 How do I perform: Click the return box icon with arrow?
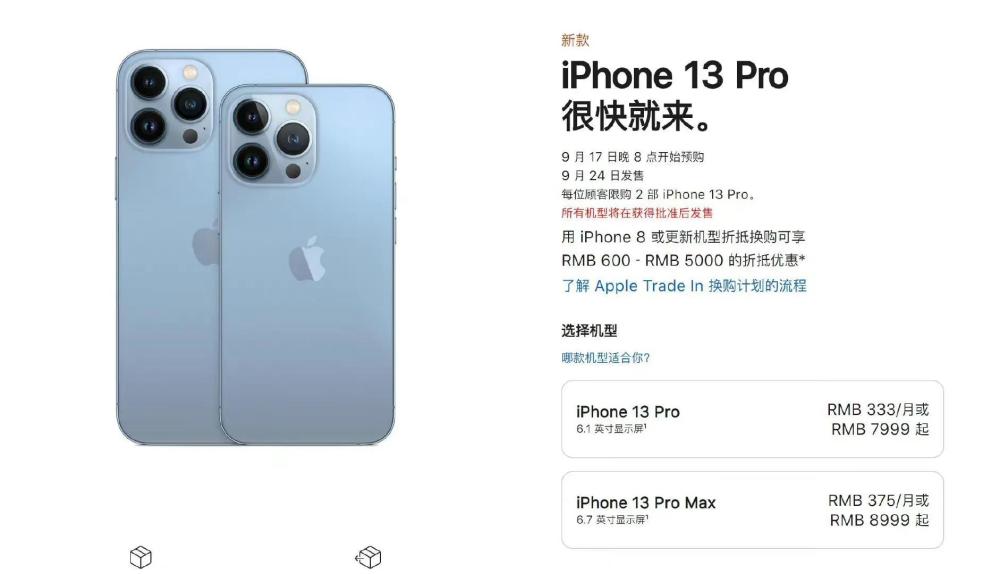coord(368,557)
